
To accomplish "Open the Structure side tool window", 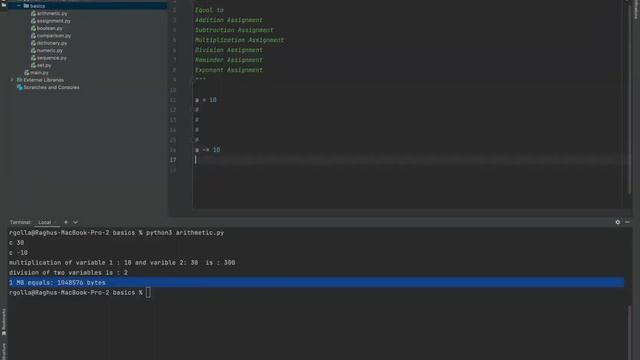I will coord(4,351).
